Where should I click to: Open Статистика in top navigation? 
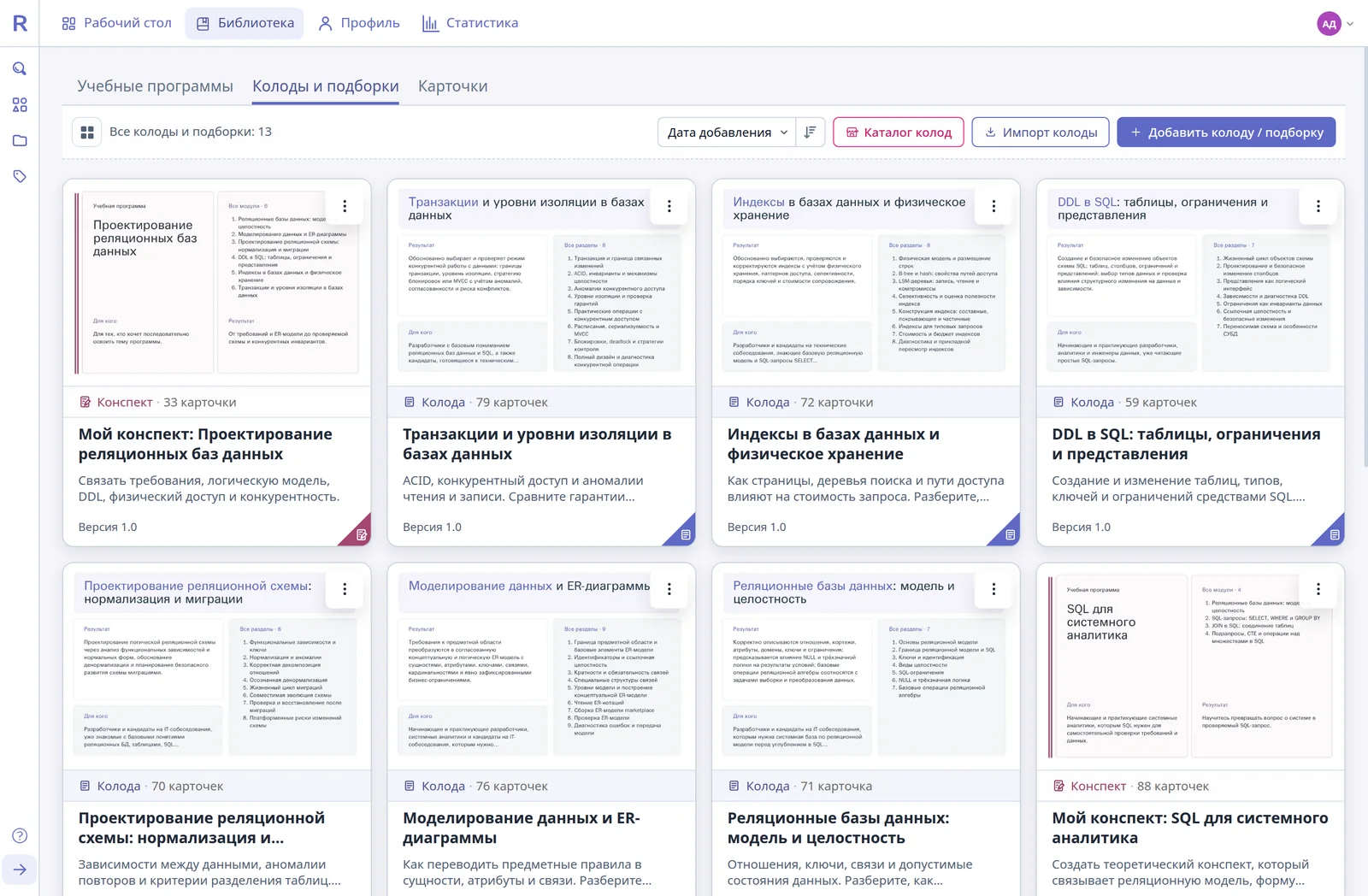tap(470, 23)
